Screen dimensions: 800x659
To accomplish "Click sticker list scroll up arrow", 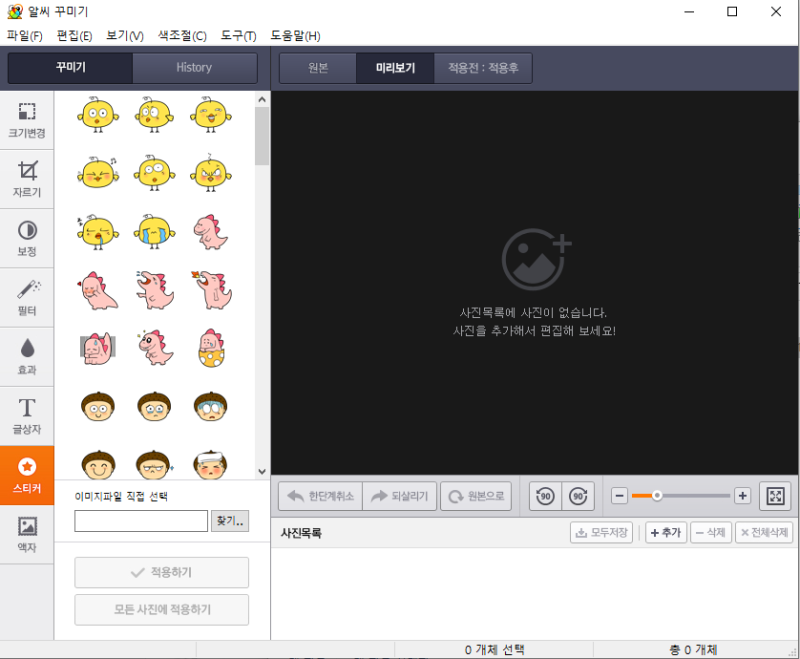I will click(x=262, y=99).
